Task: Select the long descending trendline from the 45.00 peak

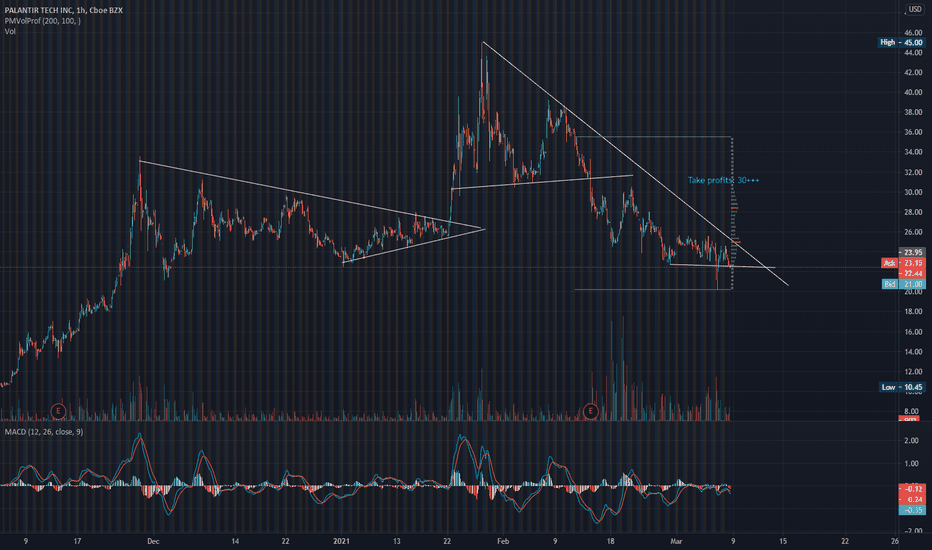Action: pyautogui.click(x=635, y=164)
